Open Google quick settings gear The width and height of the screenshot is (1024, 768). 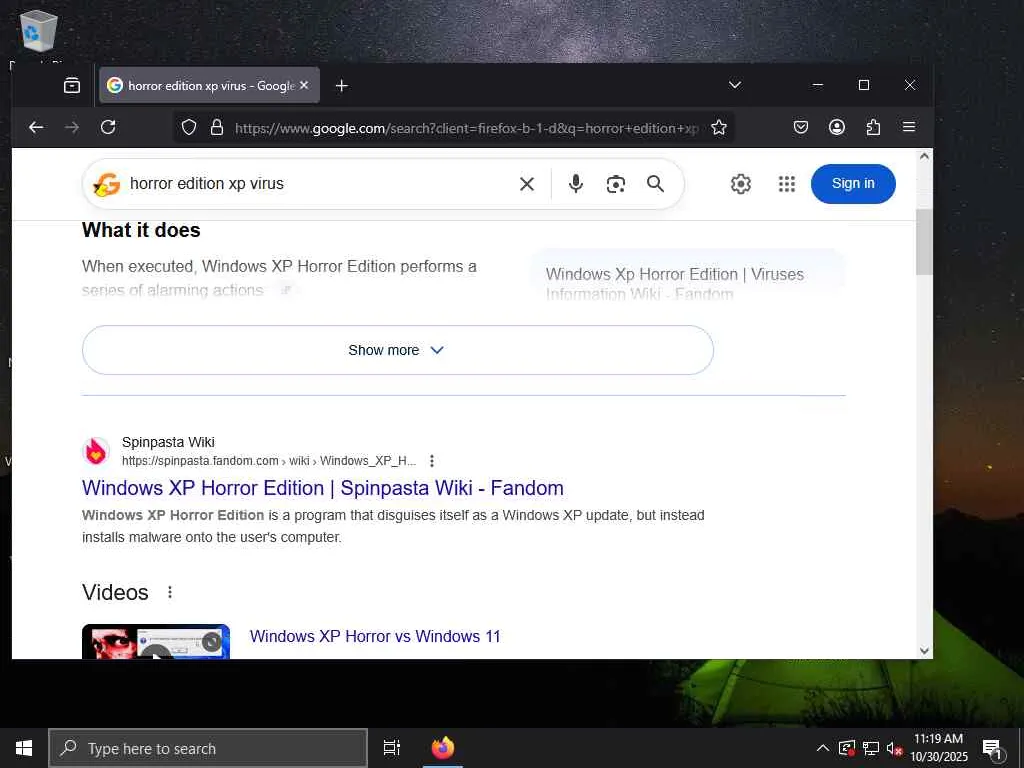[741, 184]
